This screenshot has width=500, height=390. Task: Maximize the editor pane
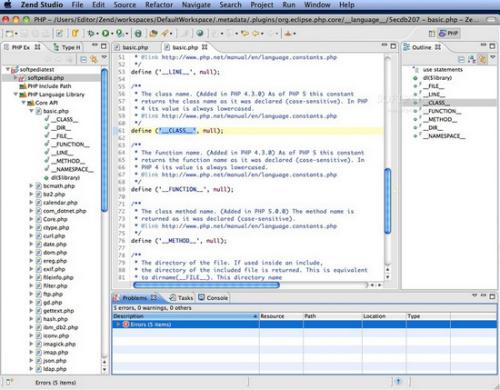[393, 46]
